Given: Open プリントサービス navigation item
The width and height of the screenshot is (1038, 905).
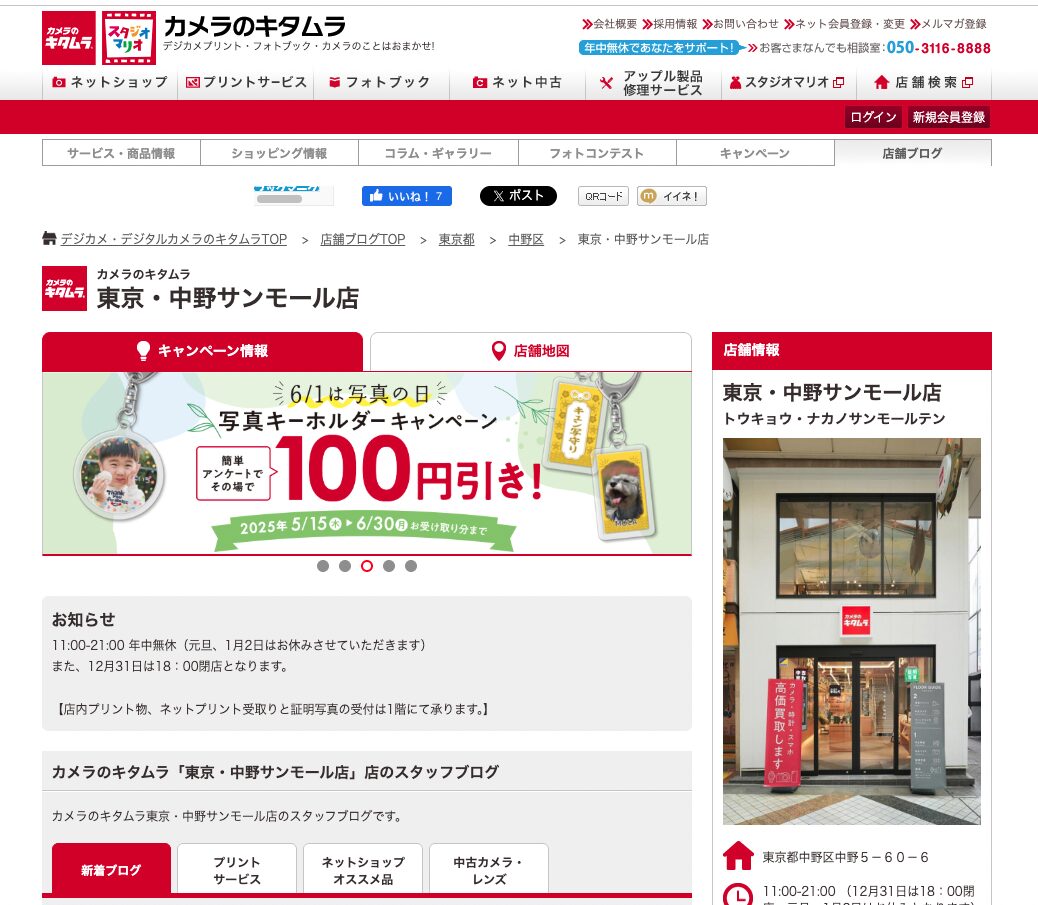Looking at the screenshot, I should (x=246, y=82).
